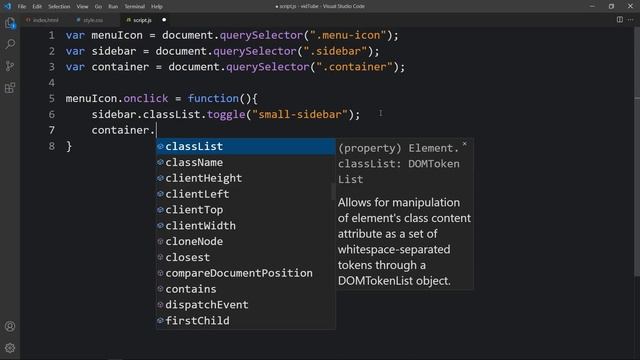Pick dispatchEvent in the suggestion list
The width and height of the screenshot is (640, 360).
245,305
